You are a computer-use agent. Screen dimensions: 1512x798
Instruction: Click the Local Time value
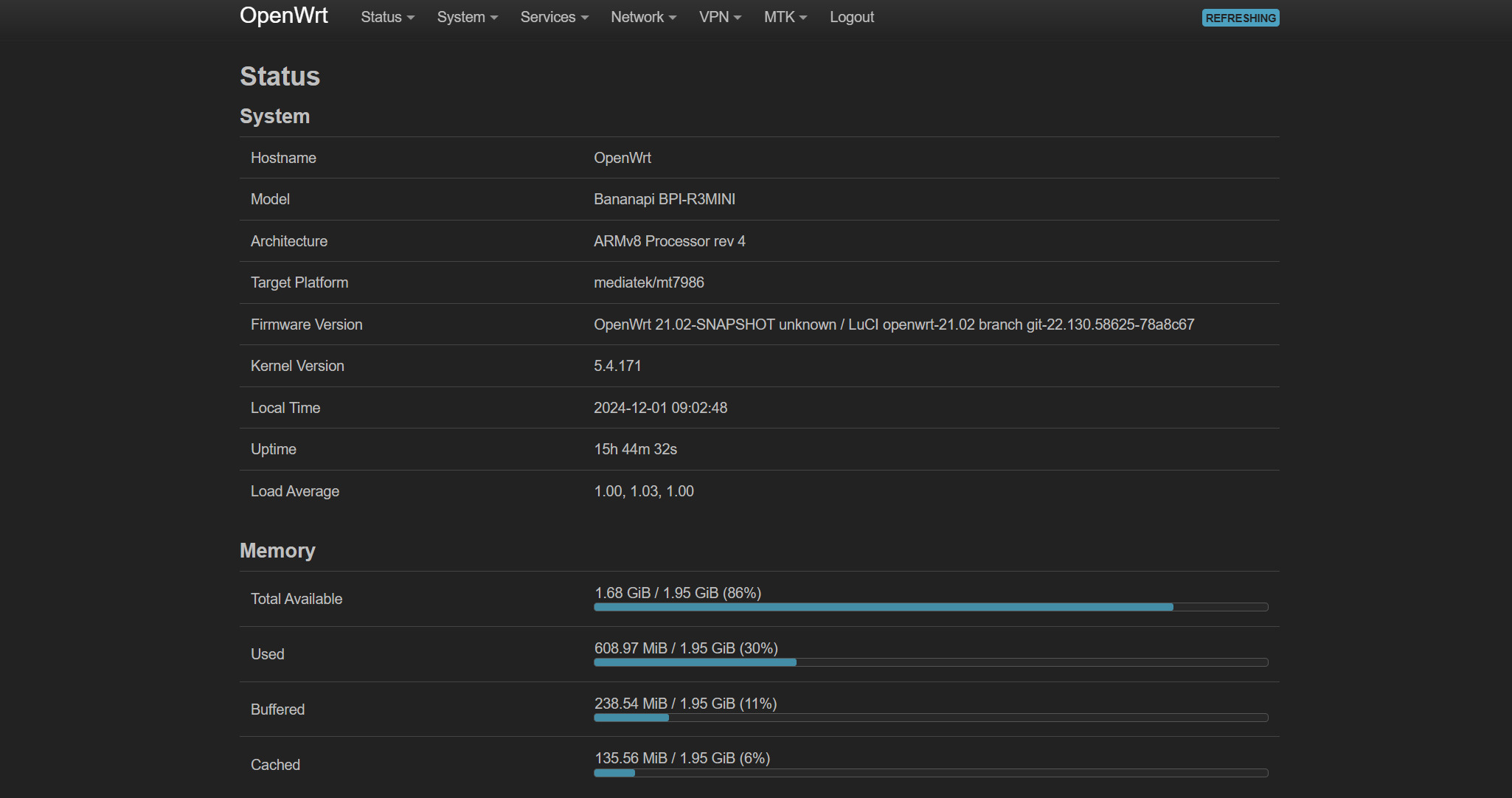click(x=660, y=408)
